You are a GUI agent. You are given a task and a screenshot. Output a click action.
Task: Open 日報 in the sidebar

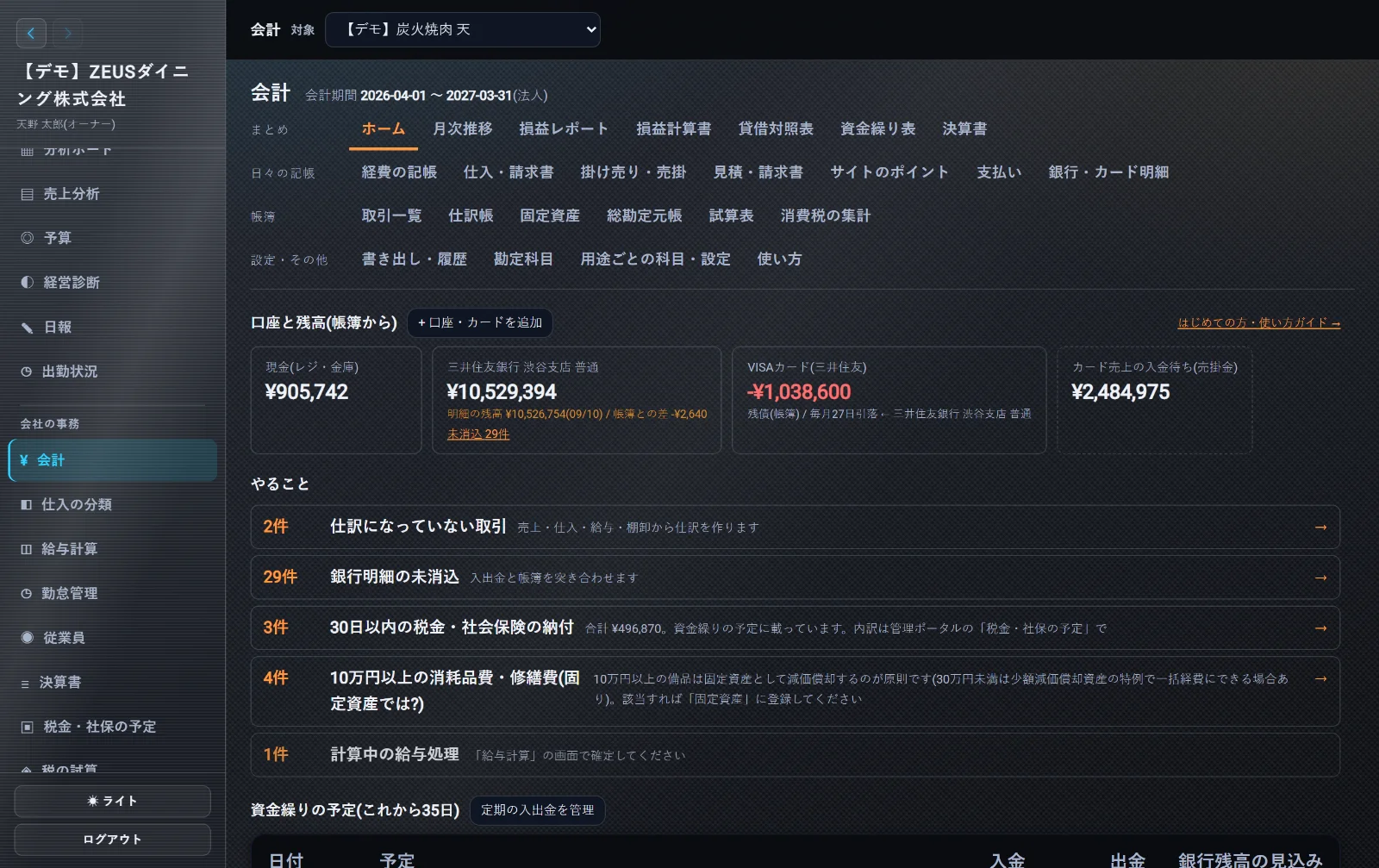point(112,328)
